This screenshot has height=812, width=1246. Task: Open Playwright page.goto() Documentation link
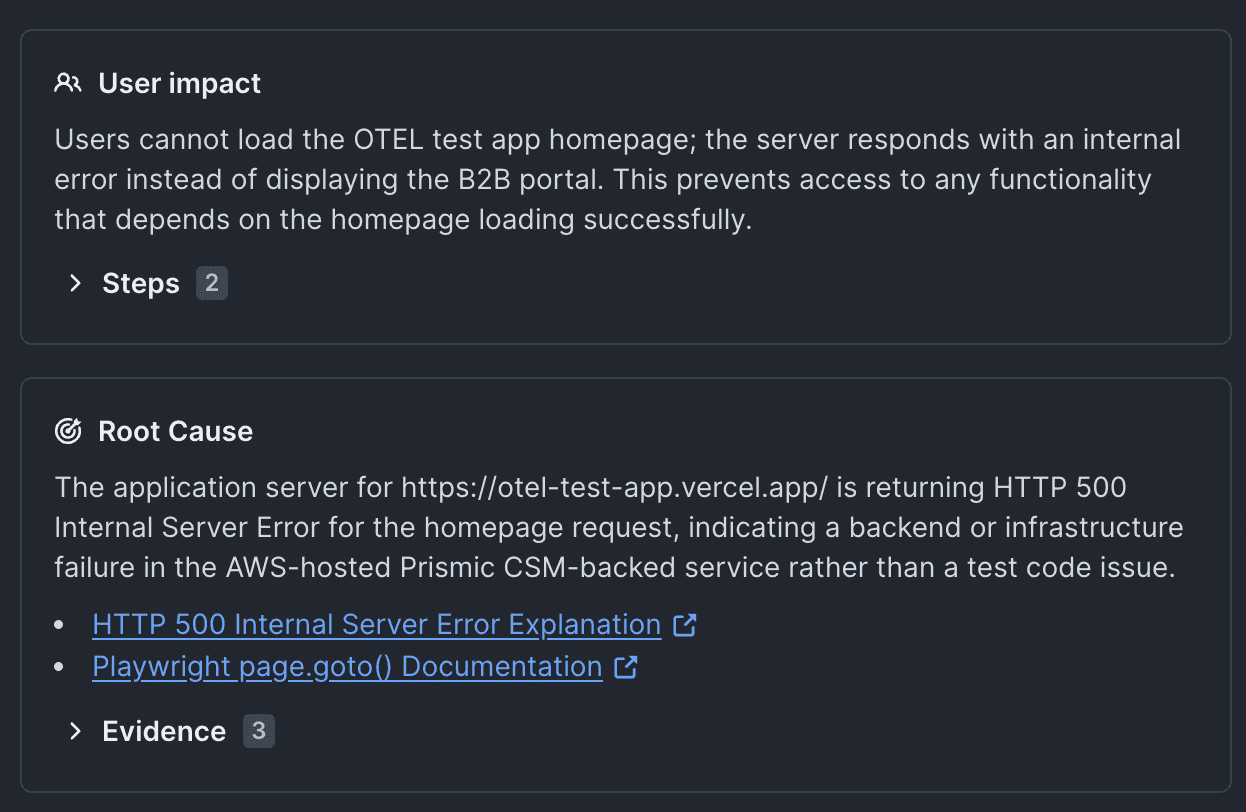click(x=347, y=667)
